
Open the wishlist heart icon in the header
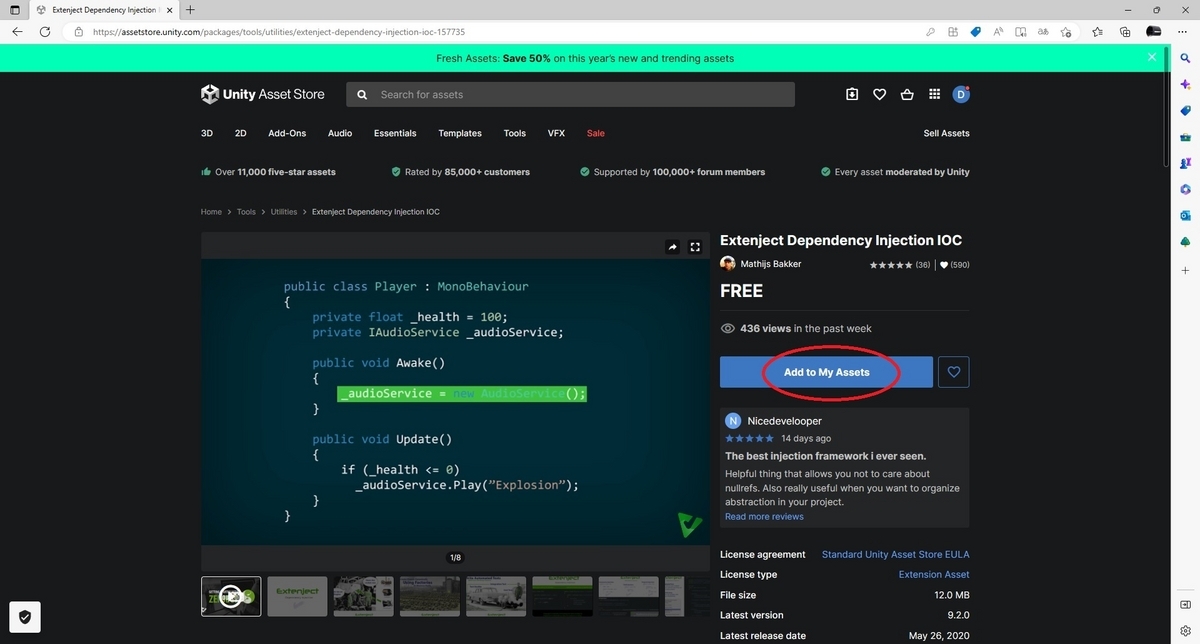coord(879,94)
